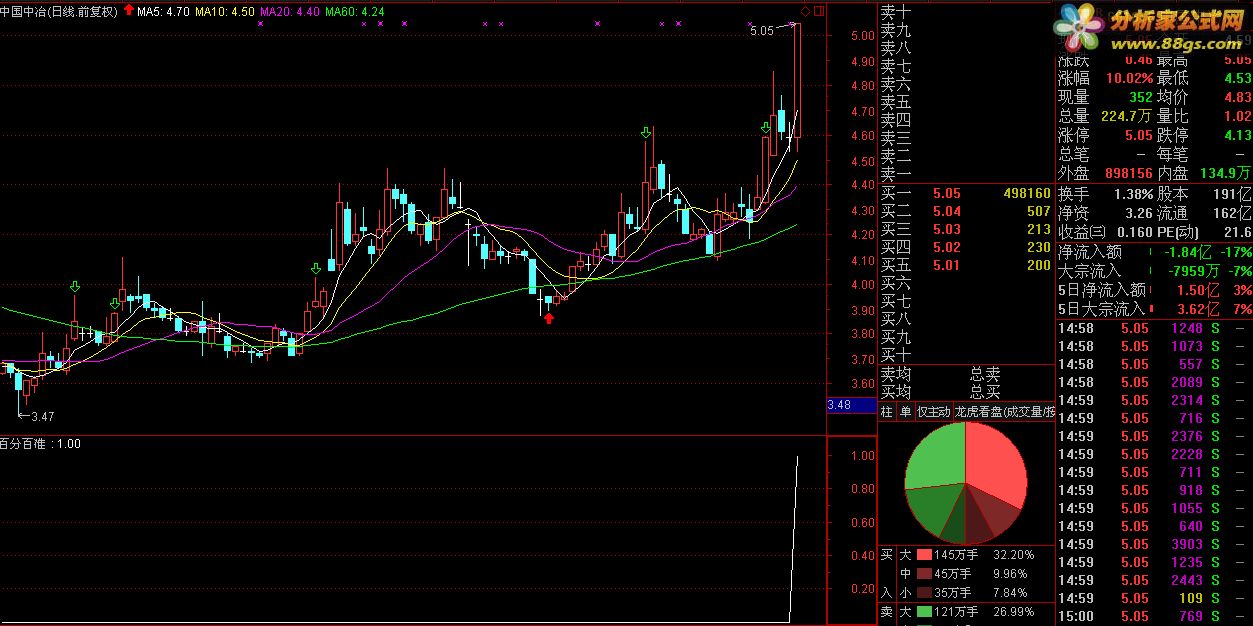Screen dimensions: 1253x626
Task: Click the 32.20% large-buy percentage
Action: click(x=1013, y=554)
